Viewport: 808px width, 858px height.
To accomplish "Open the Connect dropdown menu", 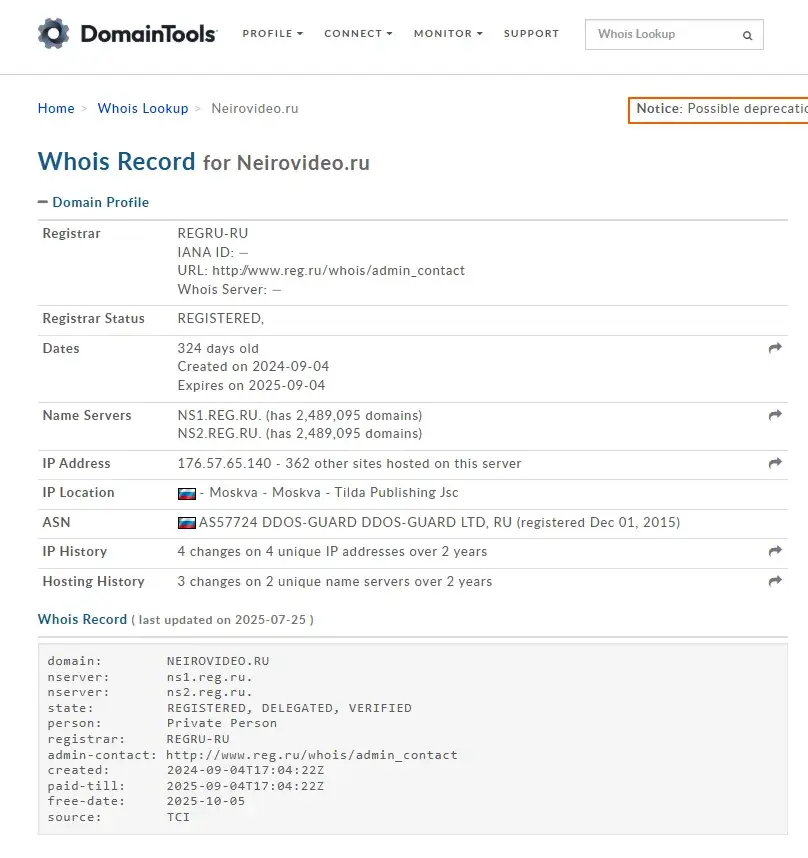I will 358,33.
